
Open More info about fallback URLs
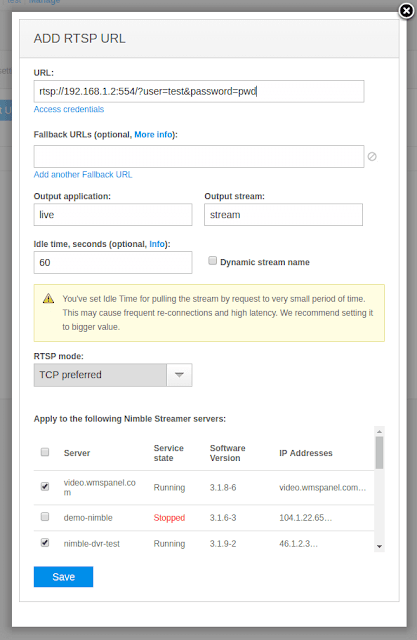(153, 134)
